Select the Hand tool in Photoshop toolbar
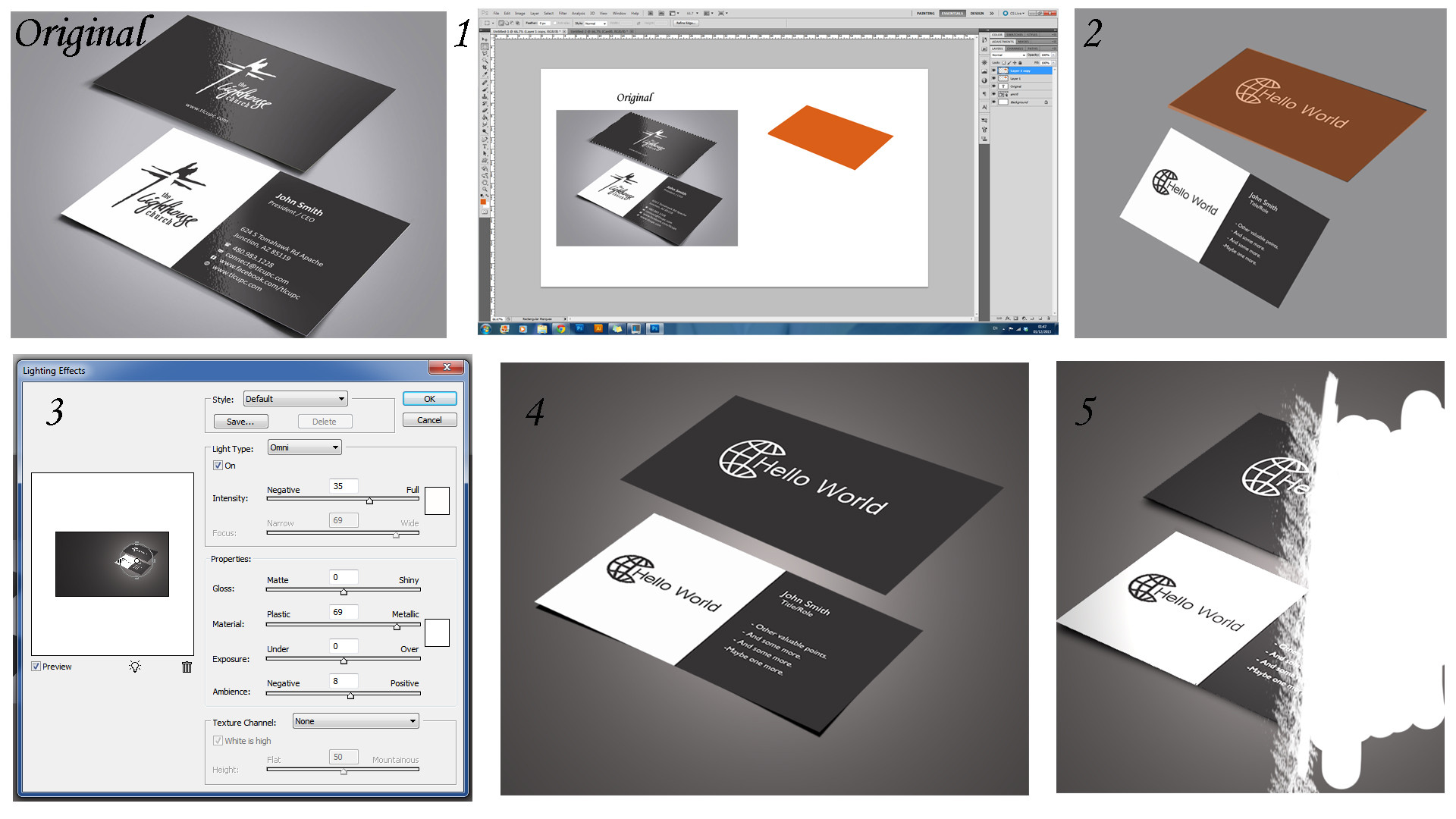The height and width of the screenshot is (819, 1456). 485,182
